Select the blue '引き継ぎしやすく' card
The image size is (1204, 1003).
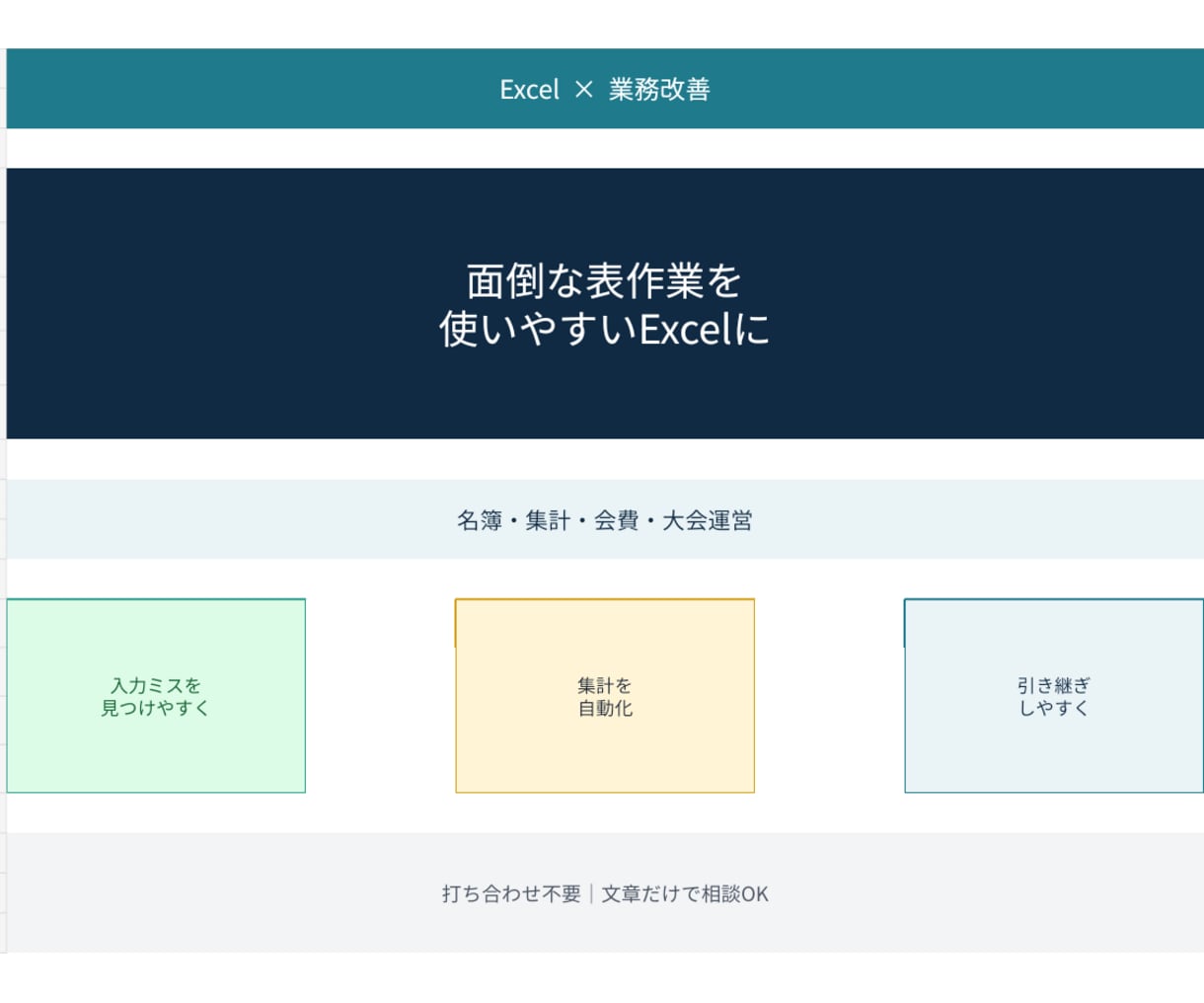pyautogui.click(x=1054, y=695)
